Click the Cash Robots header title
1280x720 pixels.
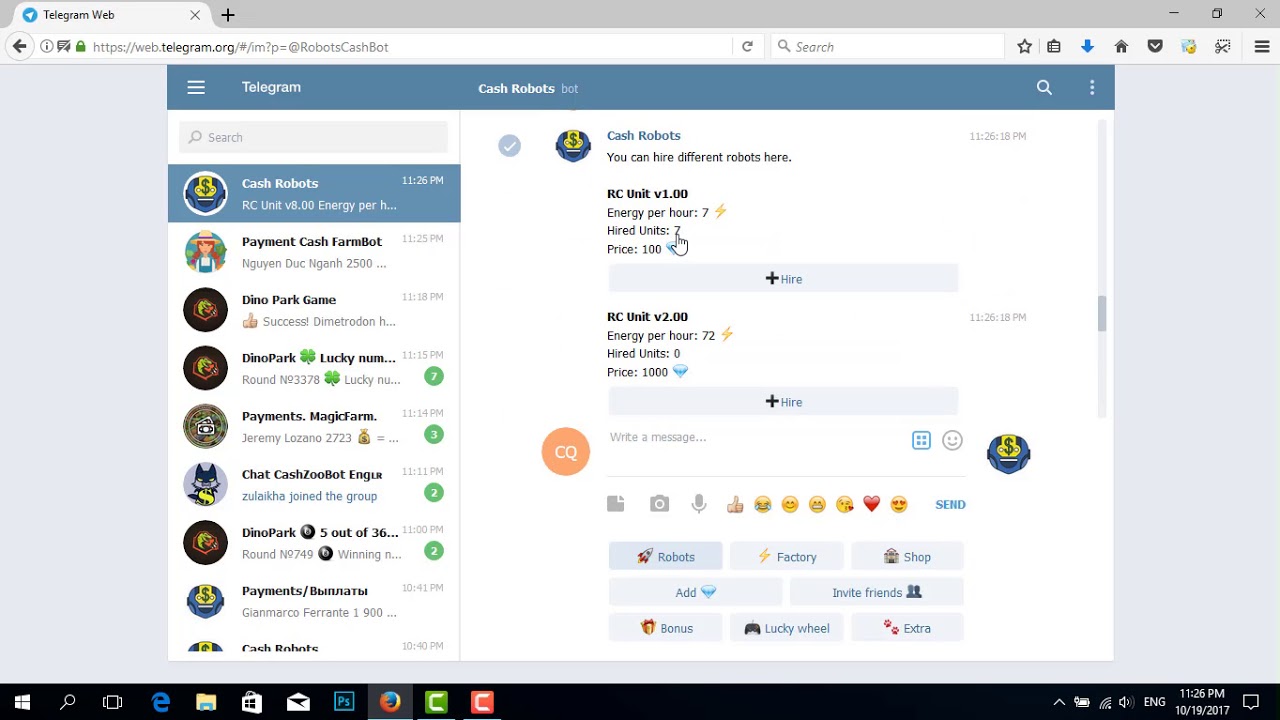[x=516, y=88]
